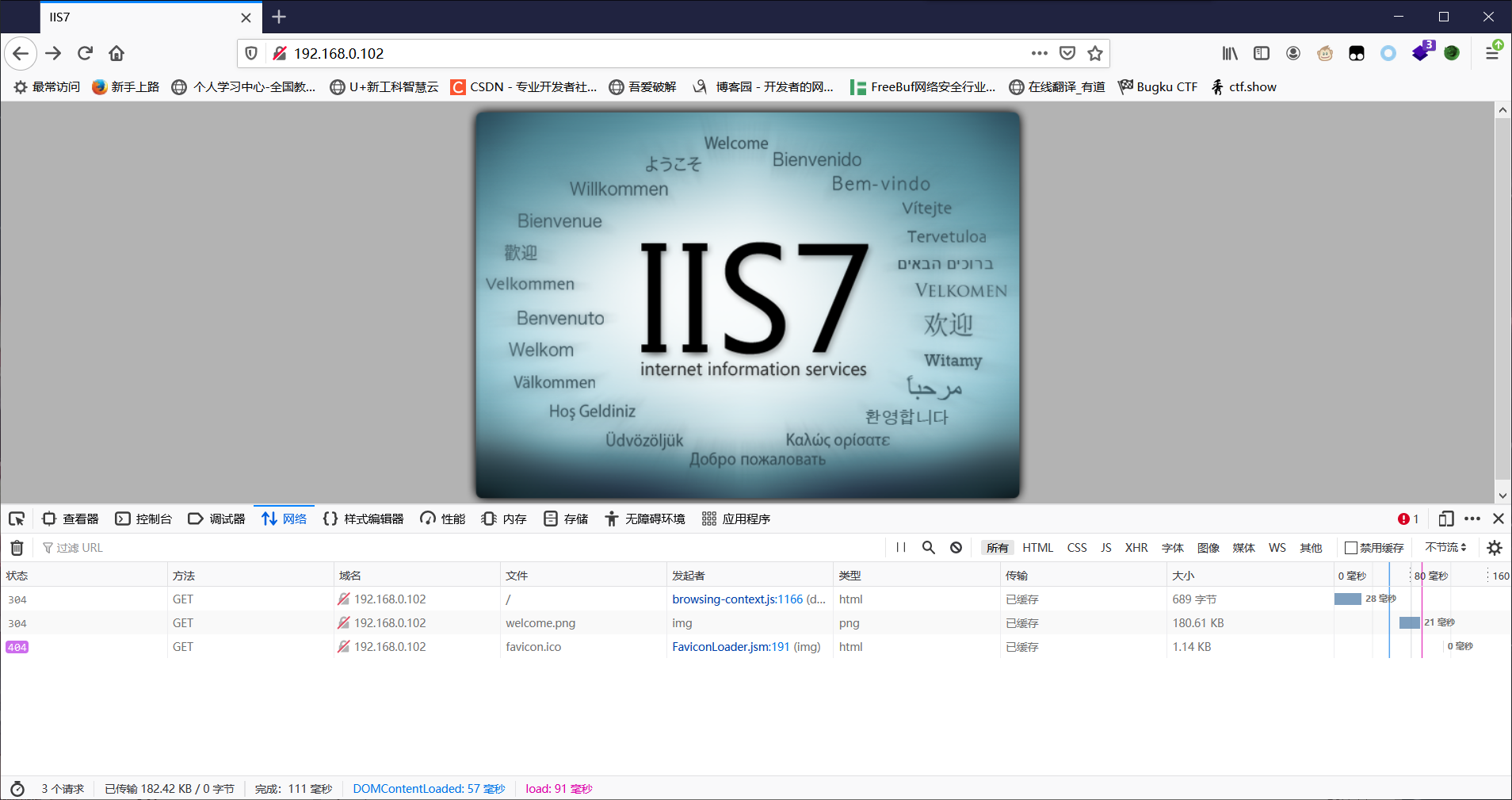Image resolution: width=1512 pixels, height=800 pixels.
Task: Open the Bugku CTF bookmark
Action: coord(1158,87)
